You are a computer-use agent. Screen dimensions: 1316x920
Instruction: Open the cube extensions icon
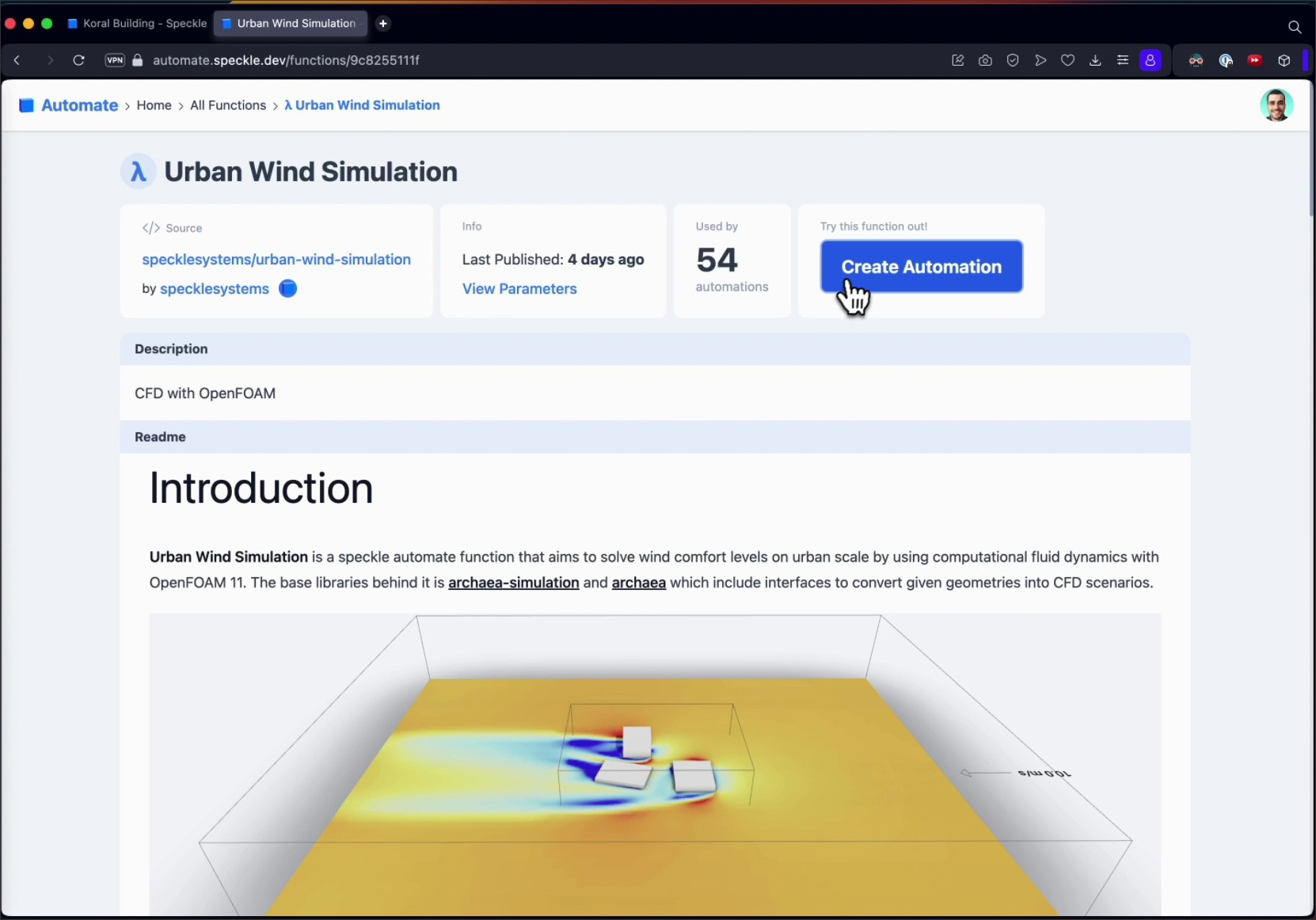pos(1284,60)
